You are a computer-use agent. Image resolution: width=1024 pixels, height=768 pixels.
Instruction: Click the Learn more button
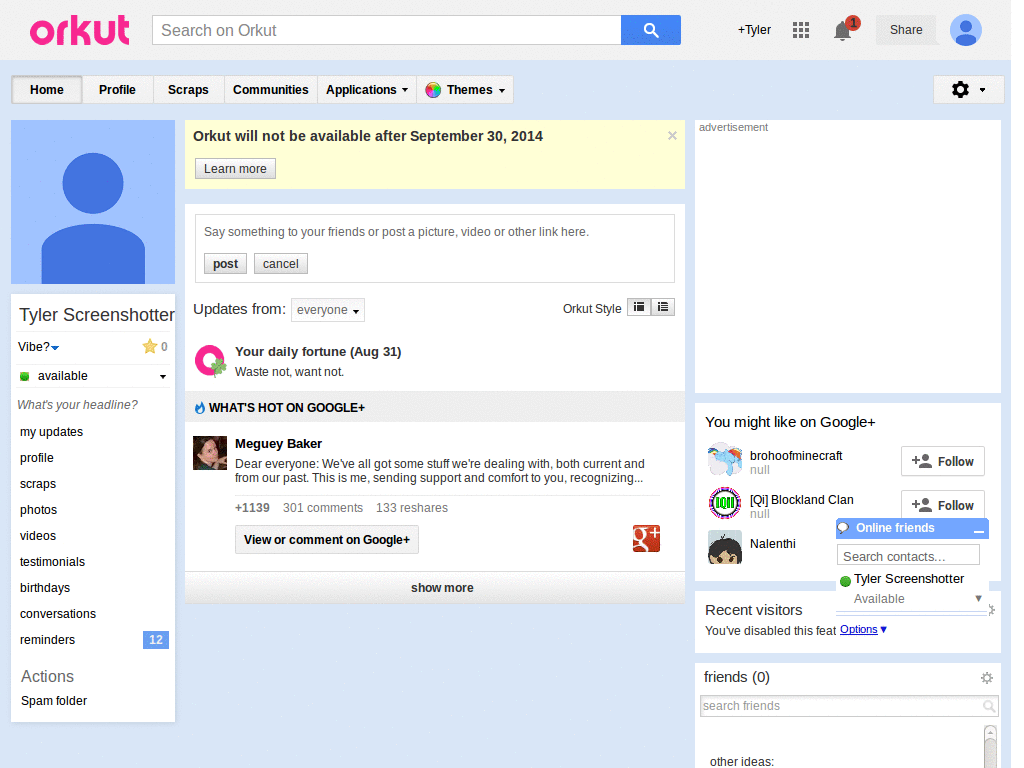pos(235,168)
